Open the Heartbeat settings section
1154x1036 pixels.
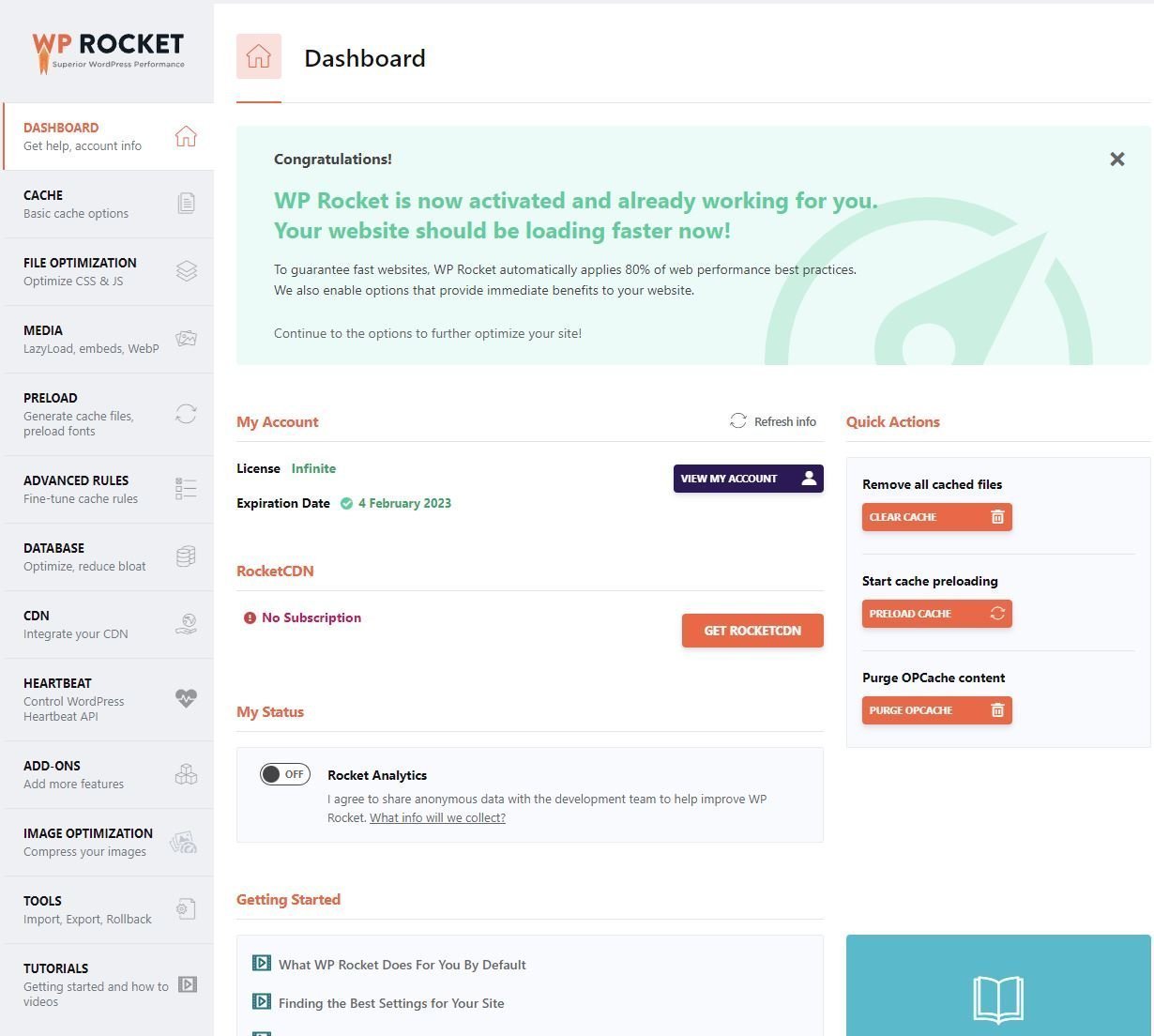coord(109,699)
